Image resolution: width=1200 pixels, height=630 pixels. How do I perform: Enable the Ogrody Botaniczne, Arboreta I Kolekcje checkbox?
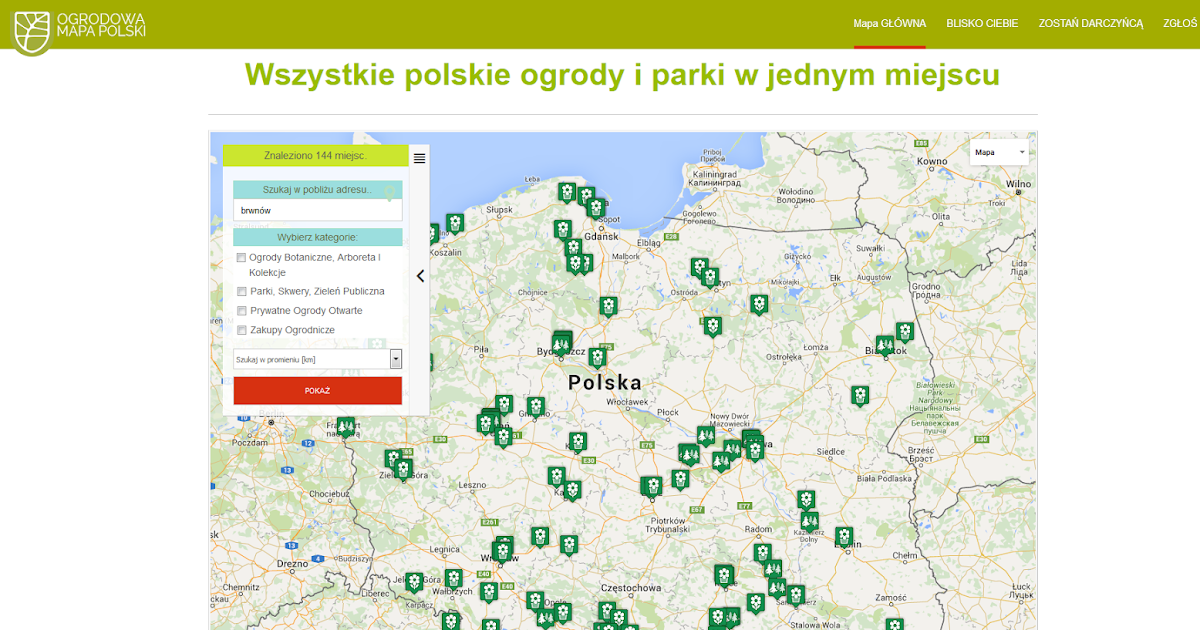click(241, 257)
